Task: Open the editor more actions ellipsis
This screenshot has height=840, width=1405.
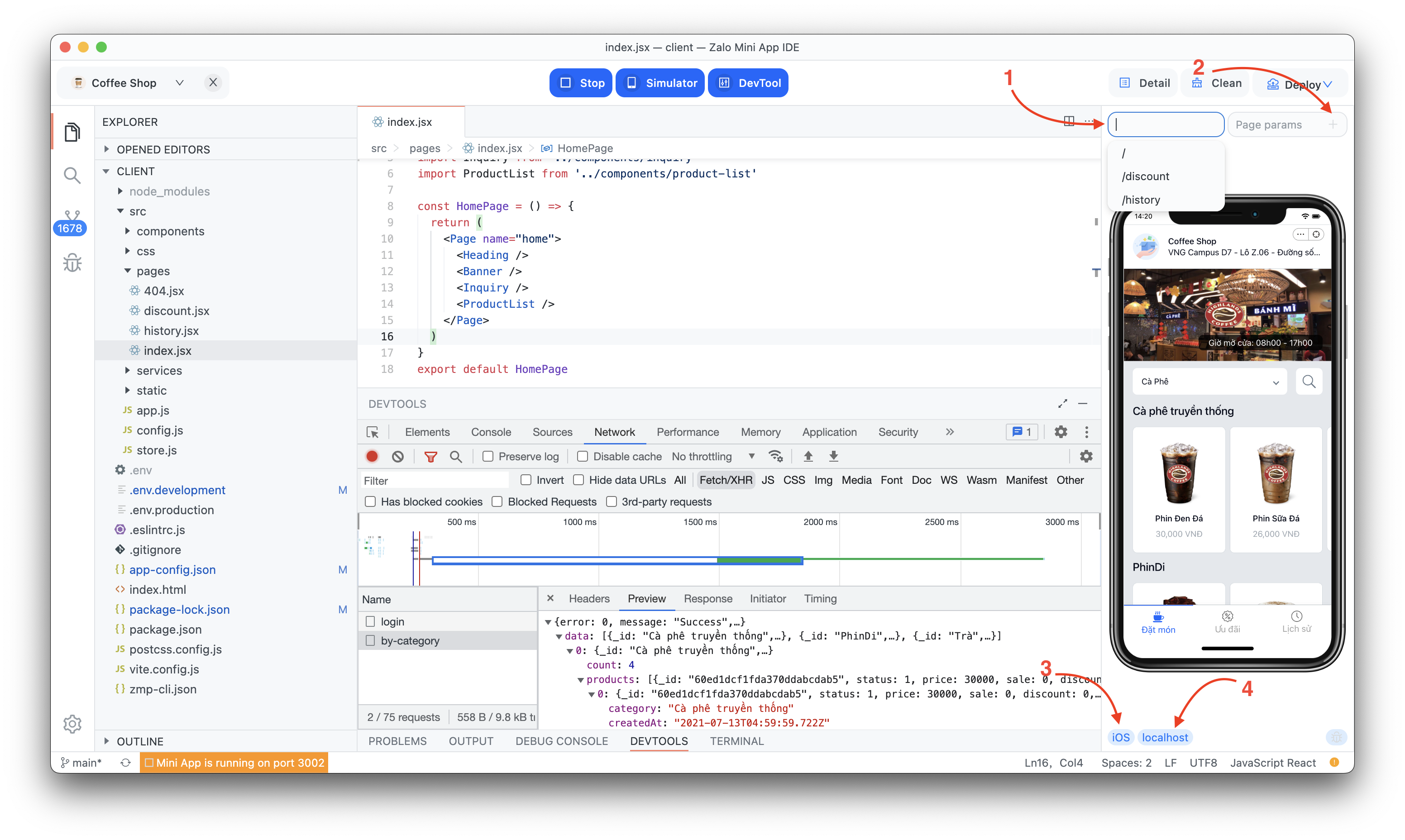Action: [x=1089, y=121]
